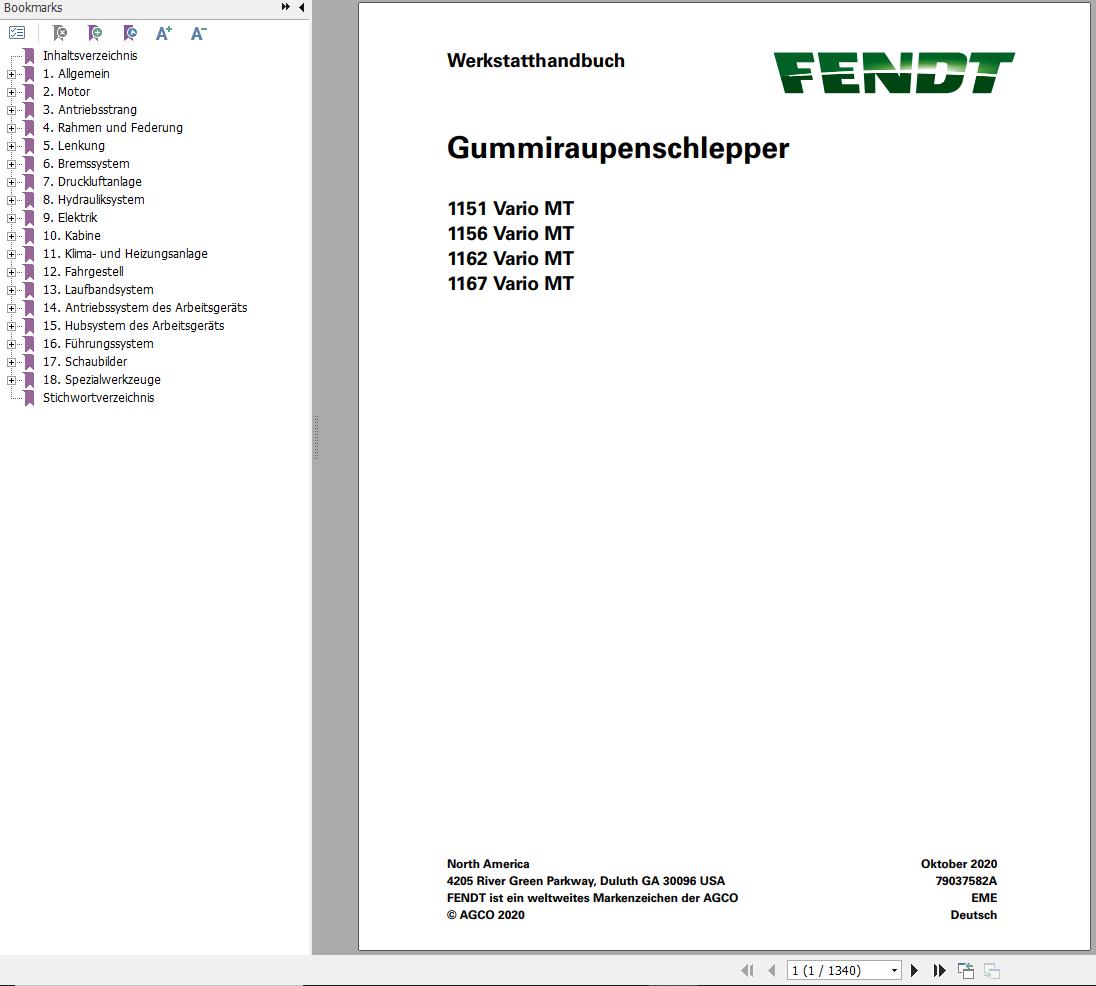Click the purple icon beside 18. Spezialwerkzeuge
The image size is (1096, 986).
[29, 379]
